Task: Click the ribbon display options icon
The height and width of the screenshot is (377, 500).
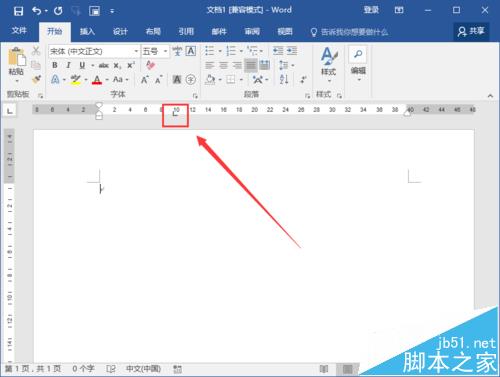Action: (399, 10)
